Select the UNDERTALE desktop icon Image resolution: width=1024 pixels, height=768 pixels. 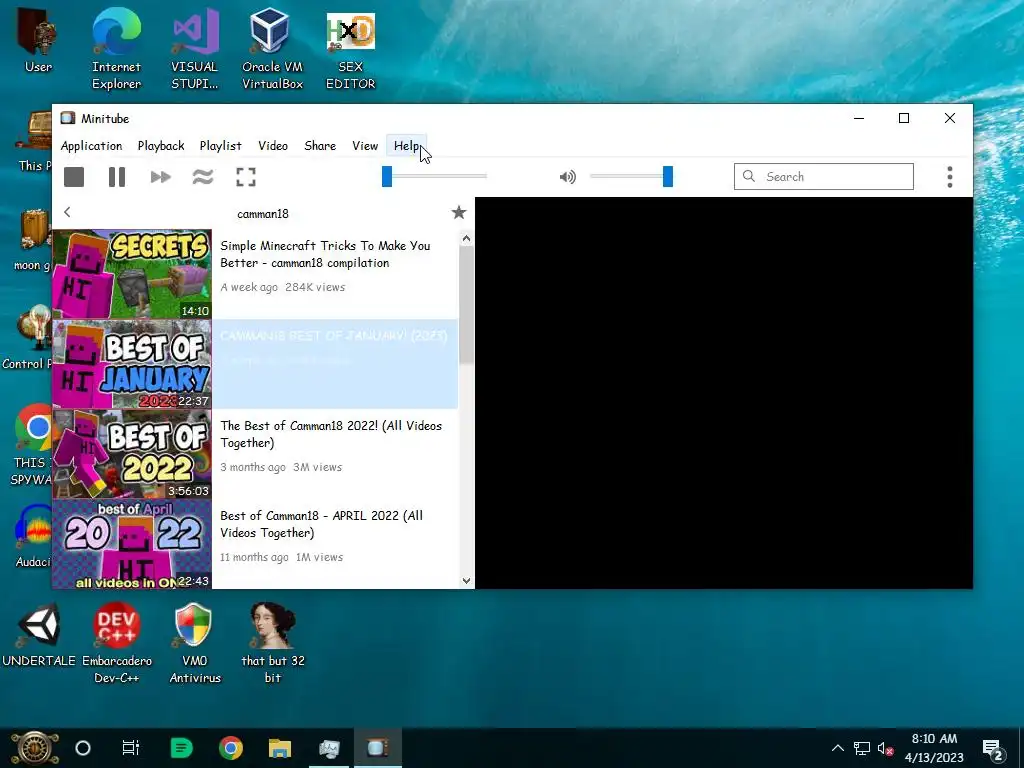coord(39,635)
